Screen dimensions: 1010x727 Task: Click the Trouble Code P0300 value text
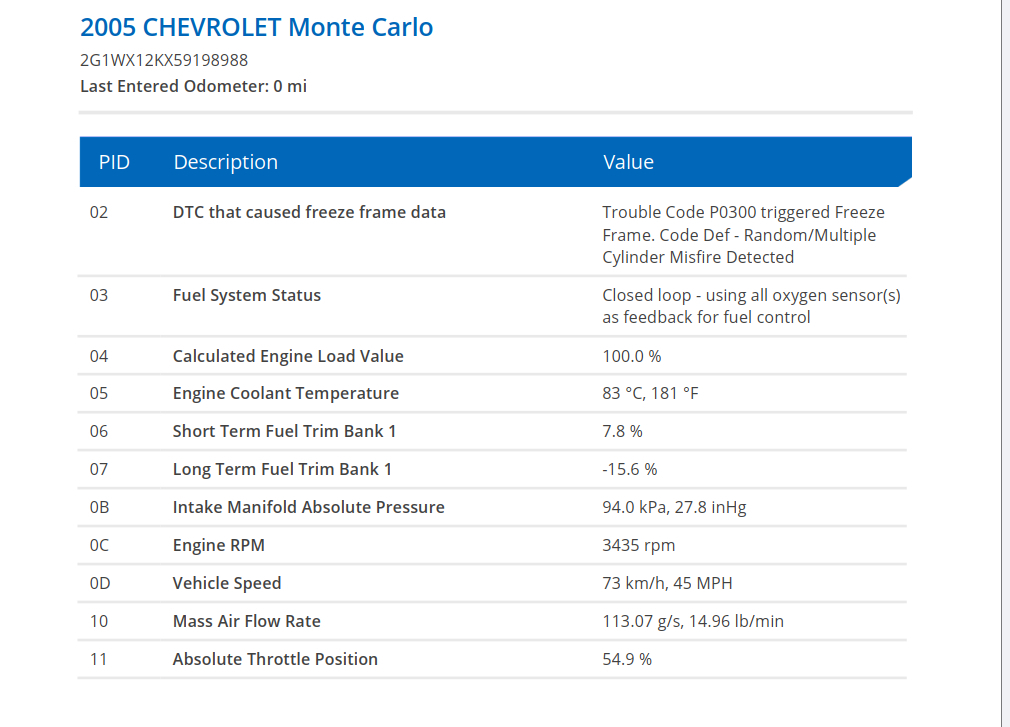[x=743, y=234]
